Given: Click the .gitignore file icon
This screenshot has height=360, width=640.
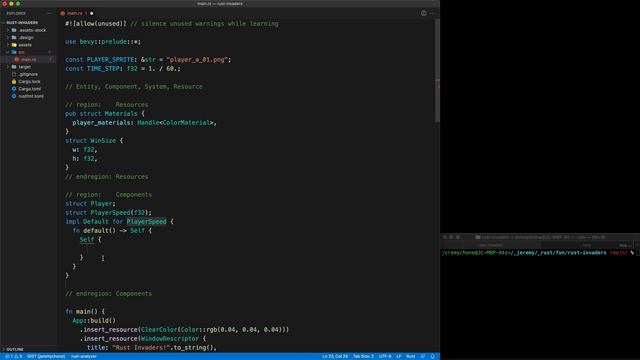Looking at the screenshot, I should [x=14, y=74].
